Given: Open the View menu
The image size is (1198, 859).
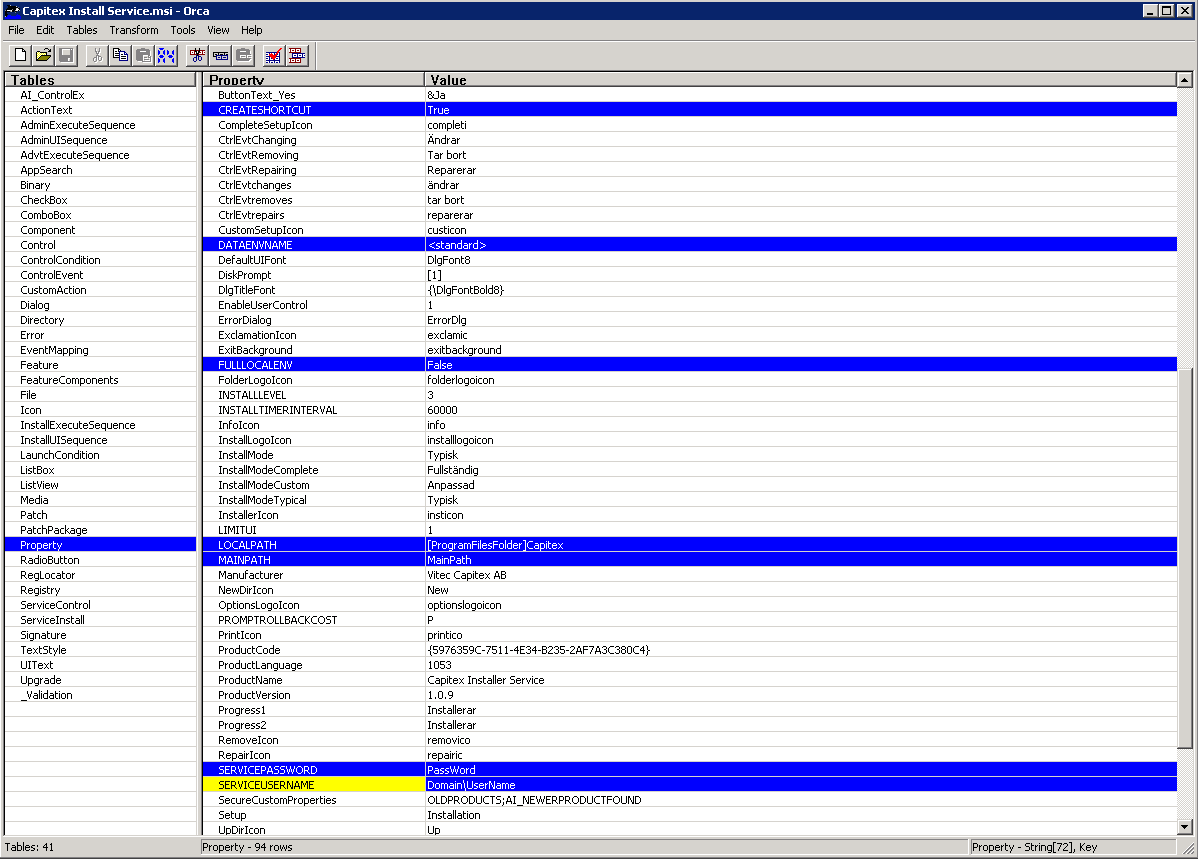Looking at the screenshot, I should pyautogui.click(x=218, y=30).
